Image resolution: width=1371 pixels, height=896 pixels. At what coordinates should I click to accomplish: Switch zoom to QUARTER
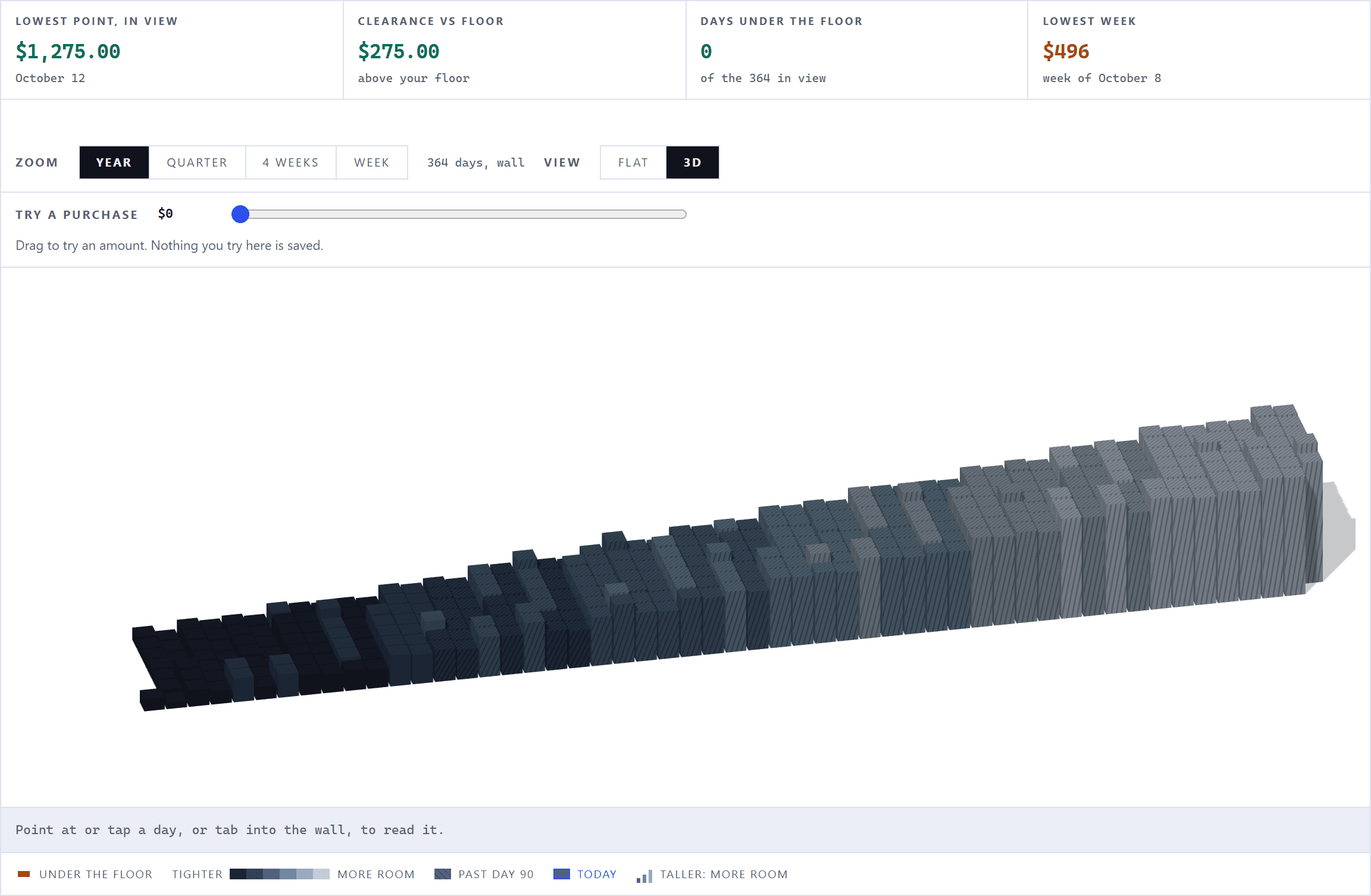[197, 162]
